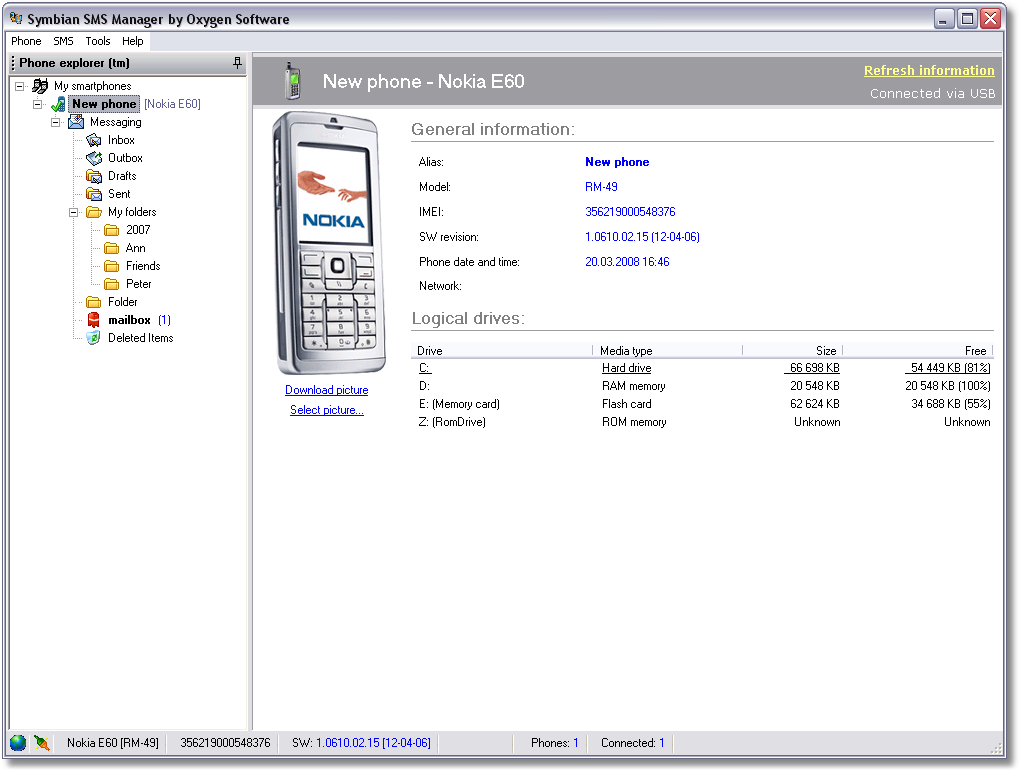Click the E: (Memory card) drive row

pyautogui.click(x=702, y=404)
